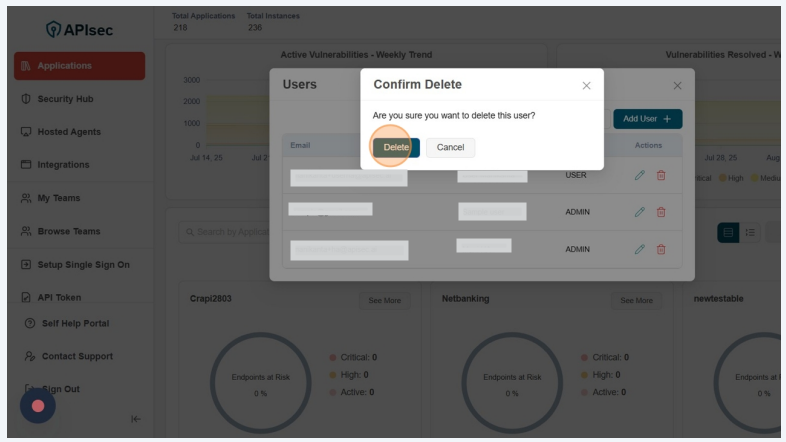Screen dimensions: 786x442
Task: Click the application search field
Action: (226, 232)
